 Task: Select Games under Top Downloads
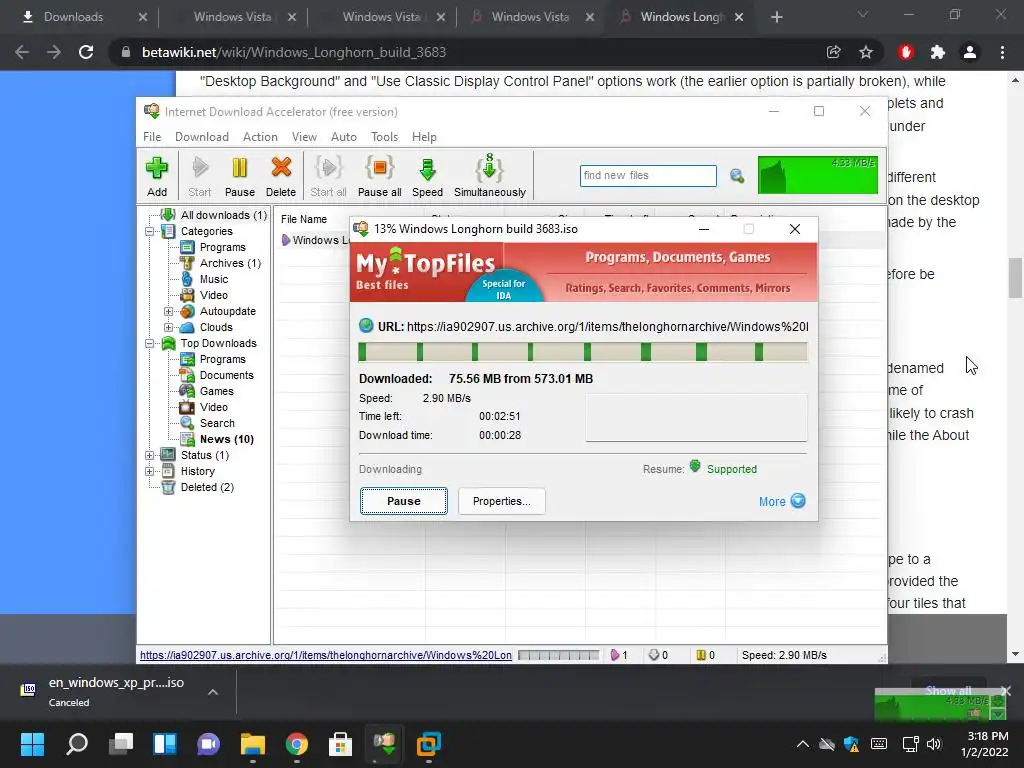click(x=216, y=391)
